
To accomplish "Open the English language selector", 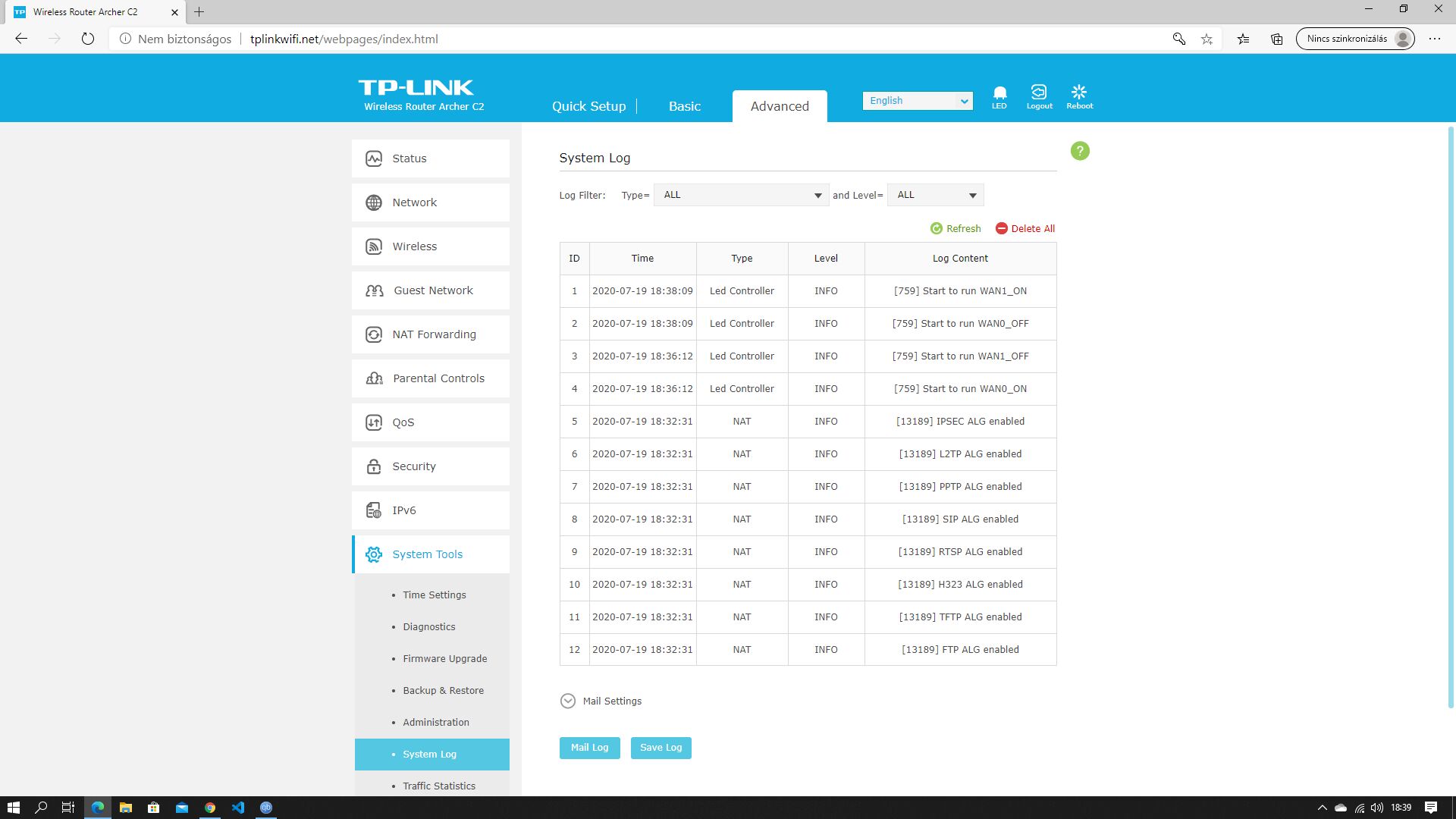I will [x=918, y=101].
